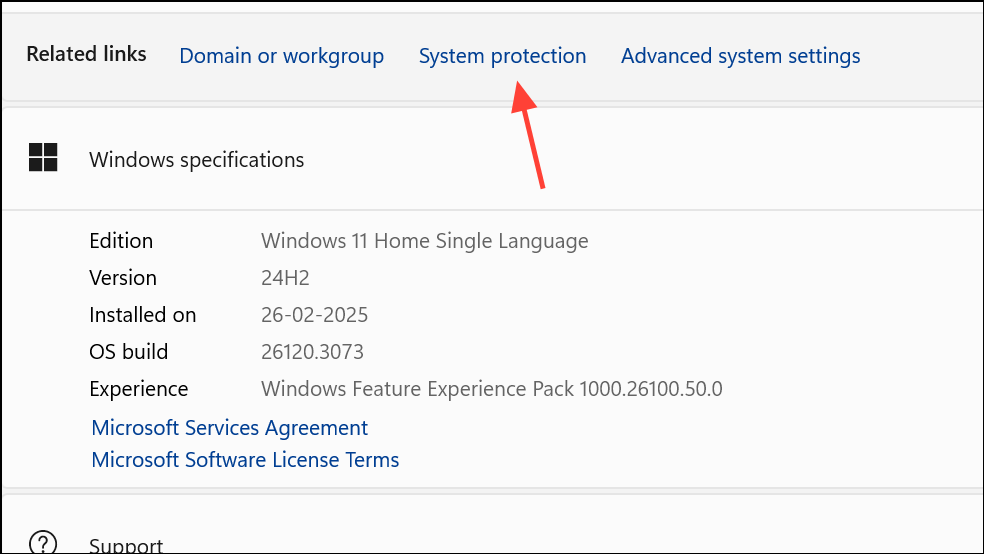The image size is (984, 554).
Task: Click the Windows Feature Experience Pack value
Action: pyautogui.click(x=491, y=389)
